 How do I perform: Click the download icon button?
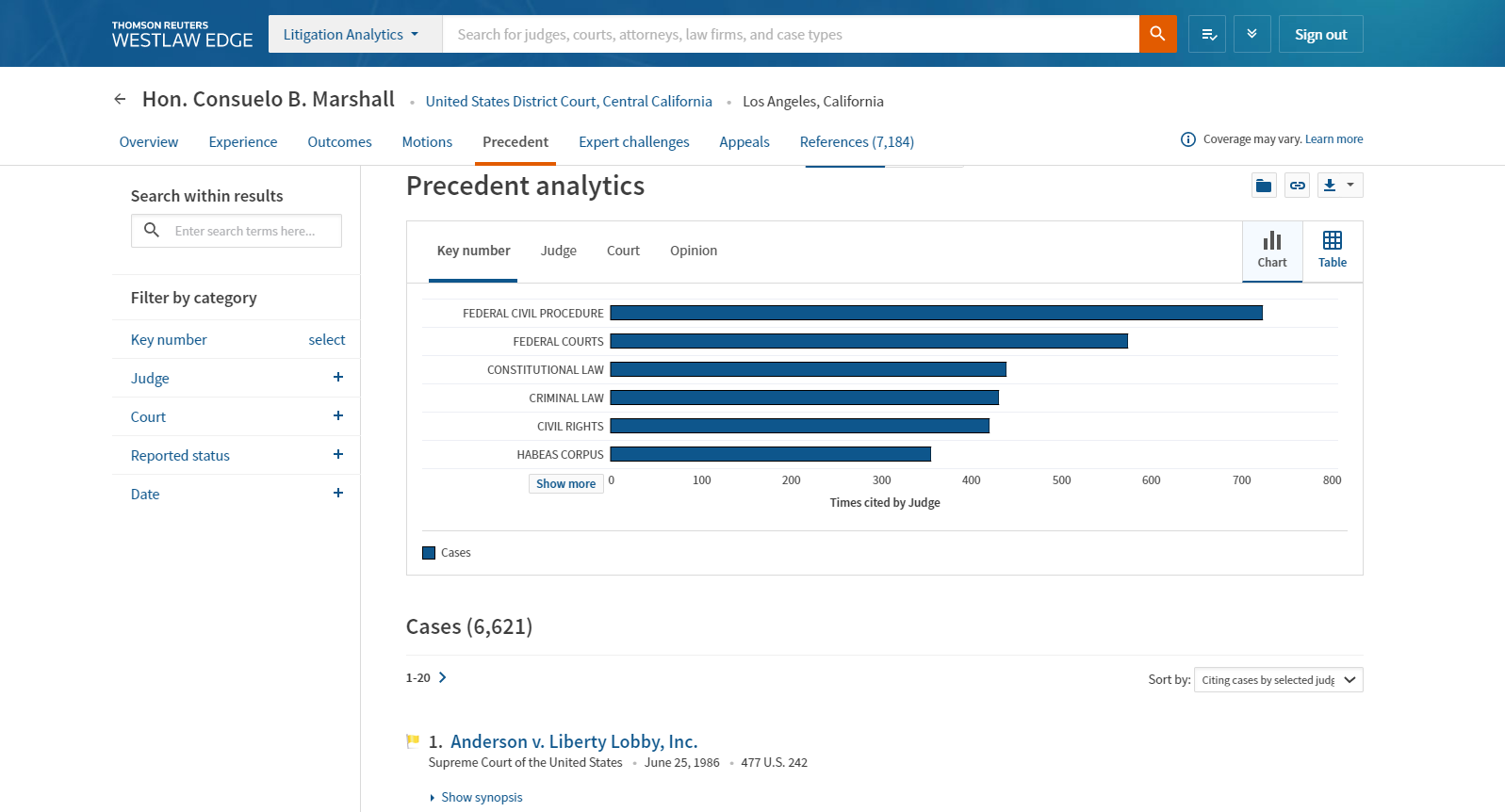(1330, 186)
